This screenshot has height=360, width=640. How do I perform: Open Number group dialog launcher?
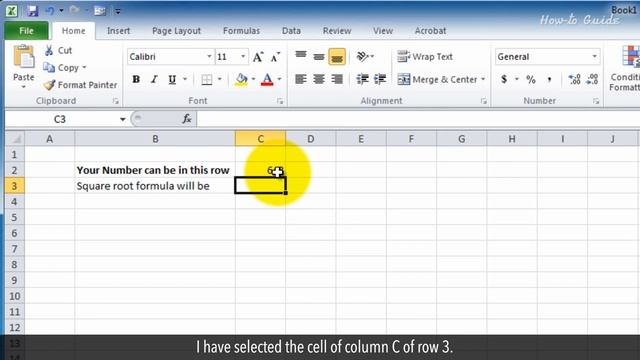pyautogui.click(x=596, y=101)
